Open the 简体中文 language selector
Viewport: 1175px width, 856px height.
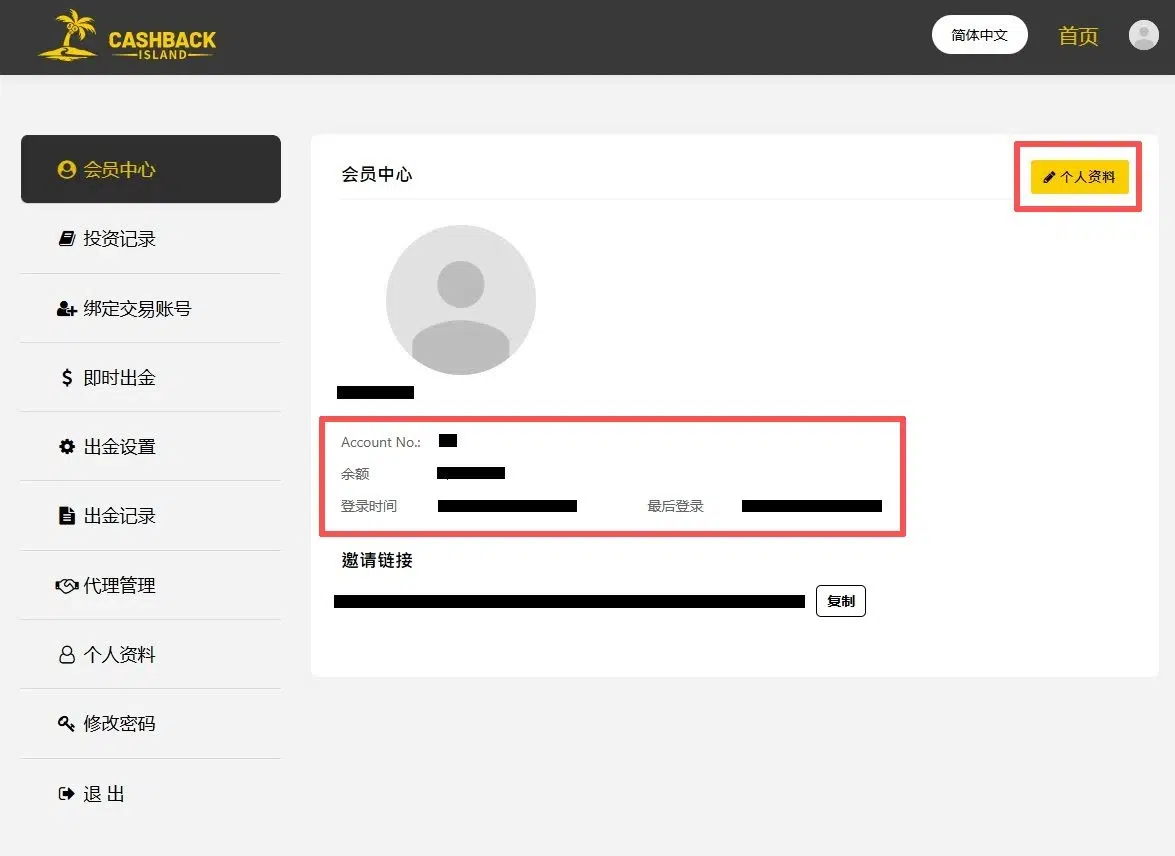(979, 34)
